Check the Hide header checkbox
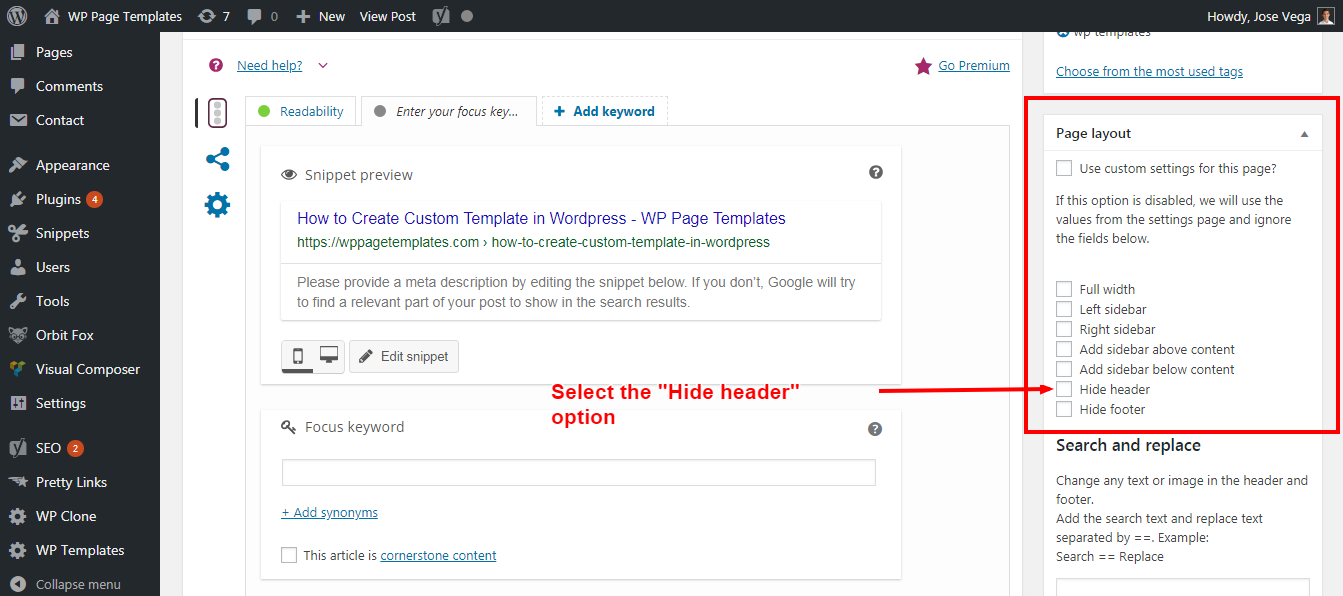Viewport: 1343px width, 596px height. pyautogui.click(x=1064, y=389)
